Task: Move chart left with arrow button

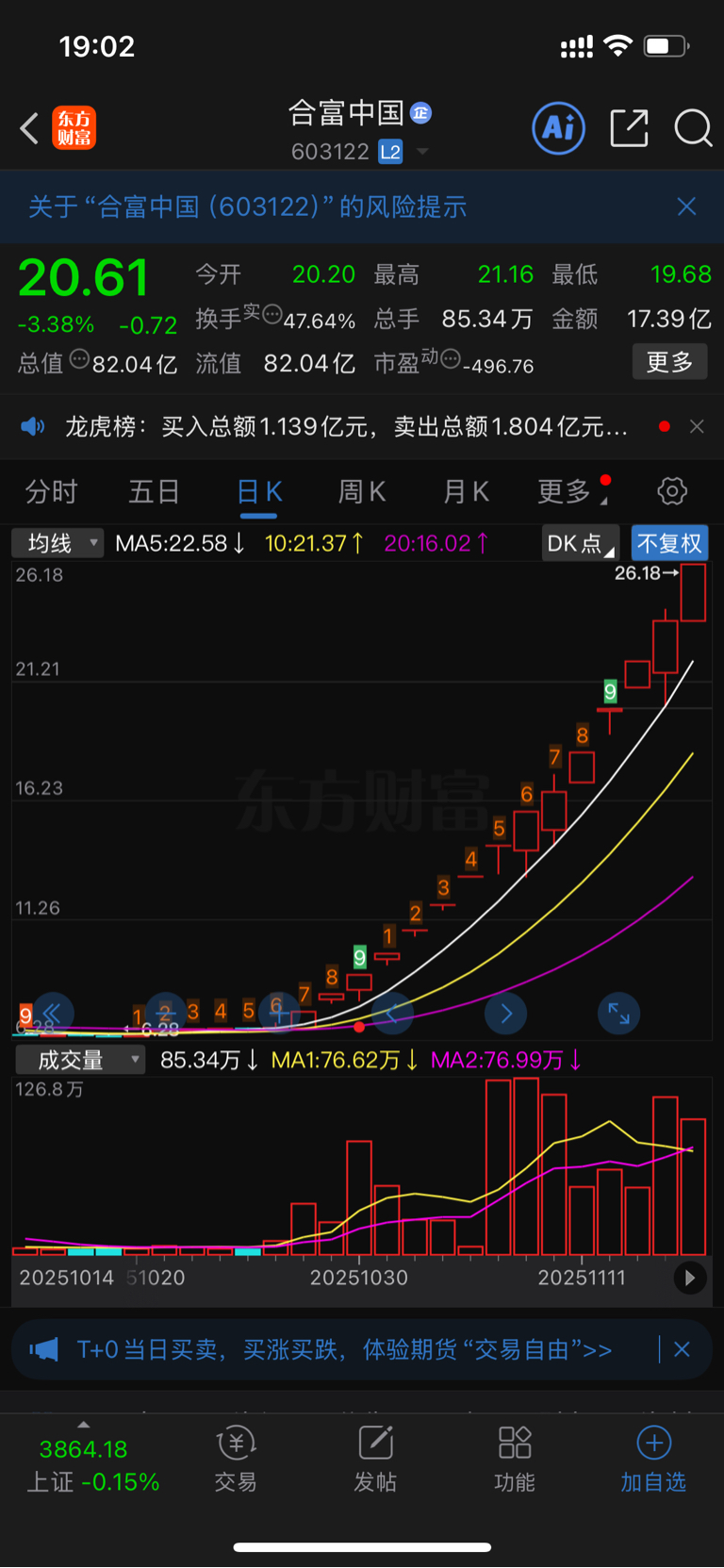Action: [x=392, y=1014]
